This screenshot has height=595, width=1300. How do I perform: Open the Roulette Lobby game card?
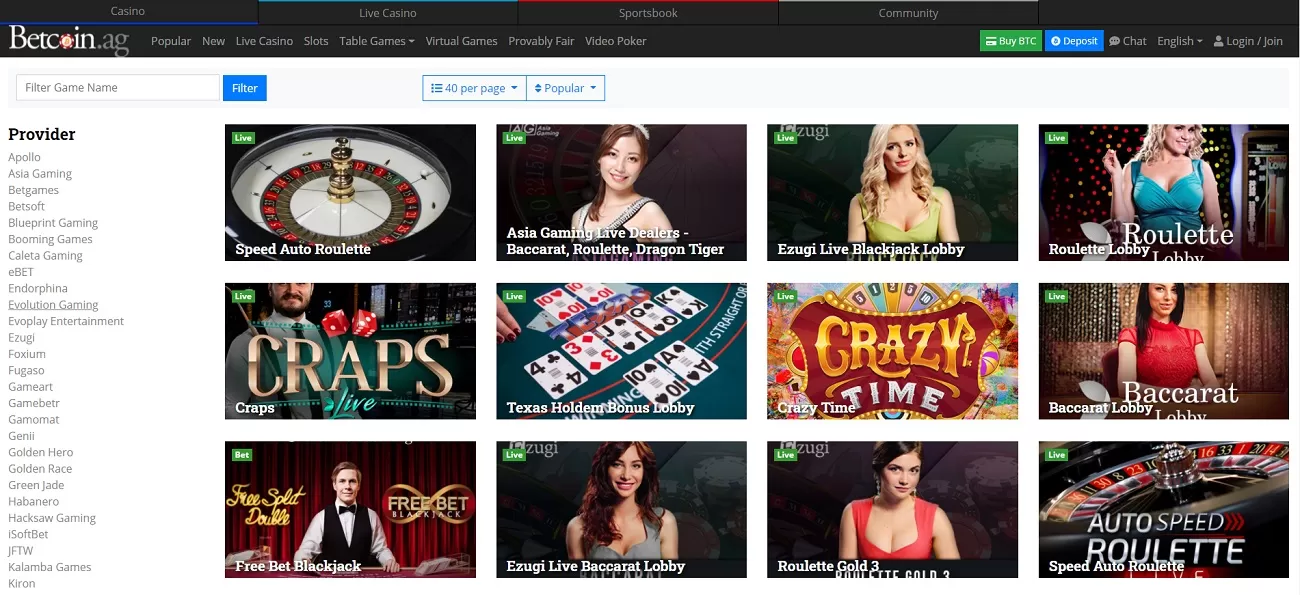click(1164, 192)
